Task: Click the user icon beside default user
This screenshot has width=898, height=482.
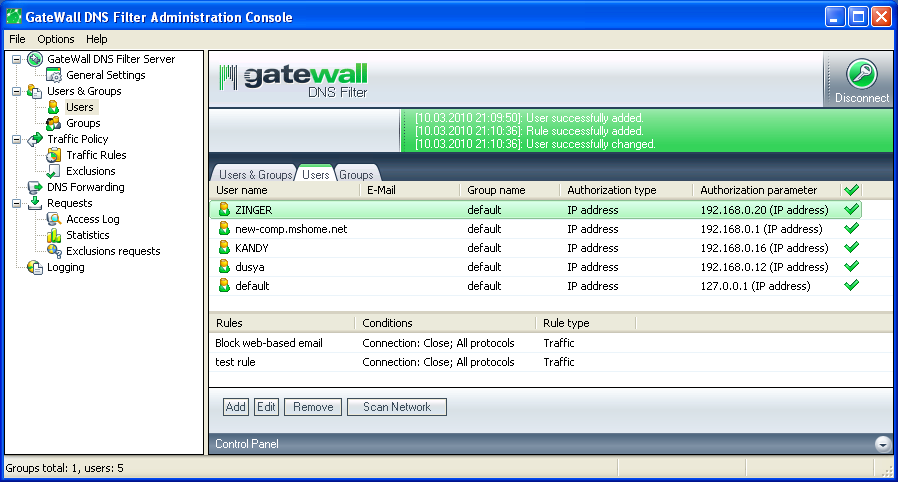Action: [224, 286]
